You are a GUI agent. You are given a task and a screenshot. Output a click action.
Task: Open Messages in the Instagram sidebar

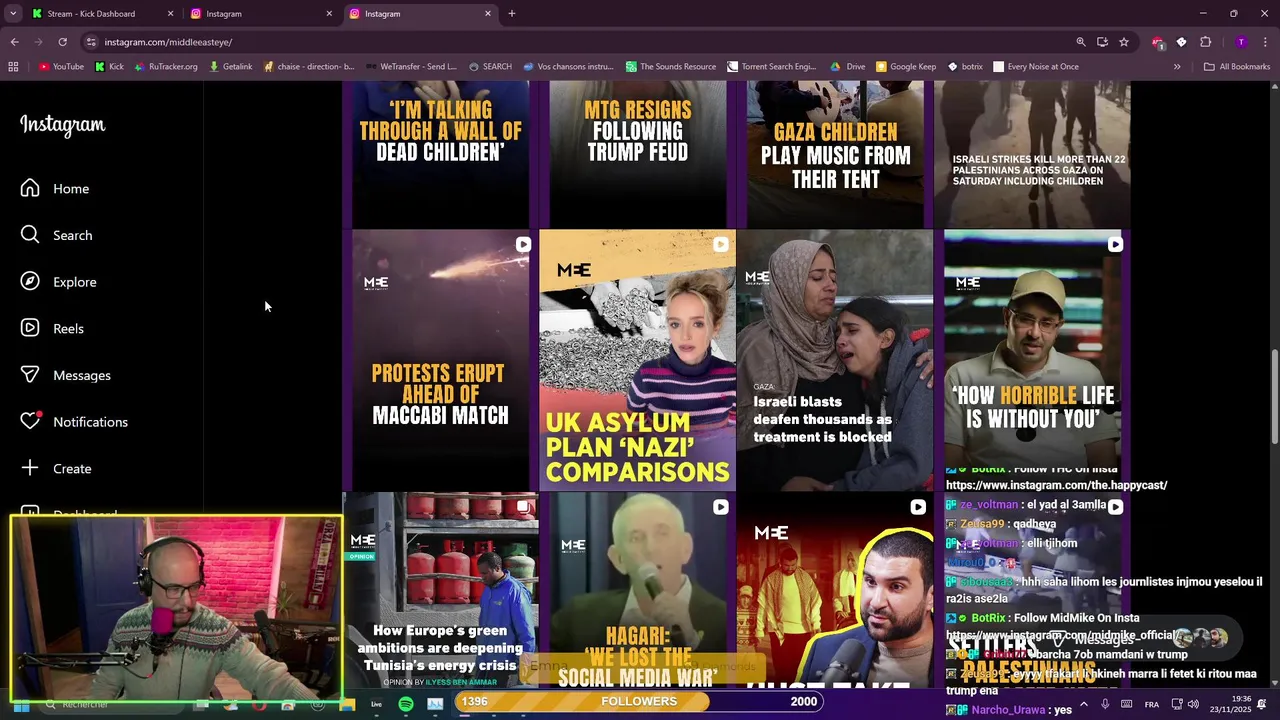pos(66,375)
